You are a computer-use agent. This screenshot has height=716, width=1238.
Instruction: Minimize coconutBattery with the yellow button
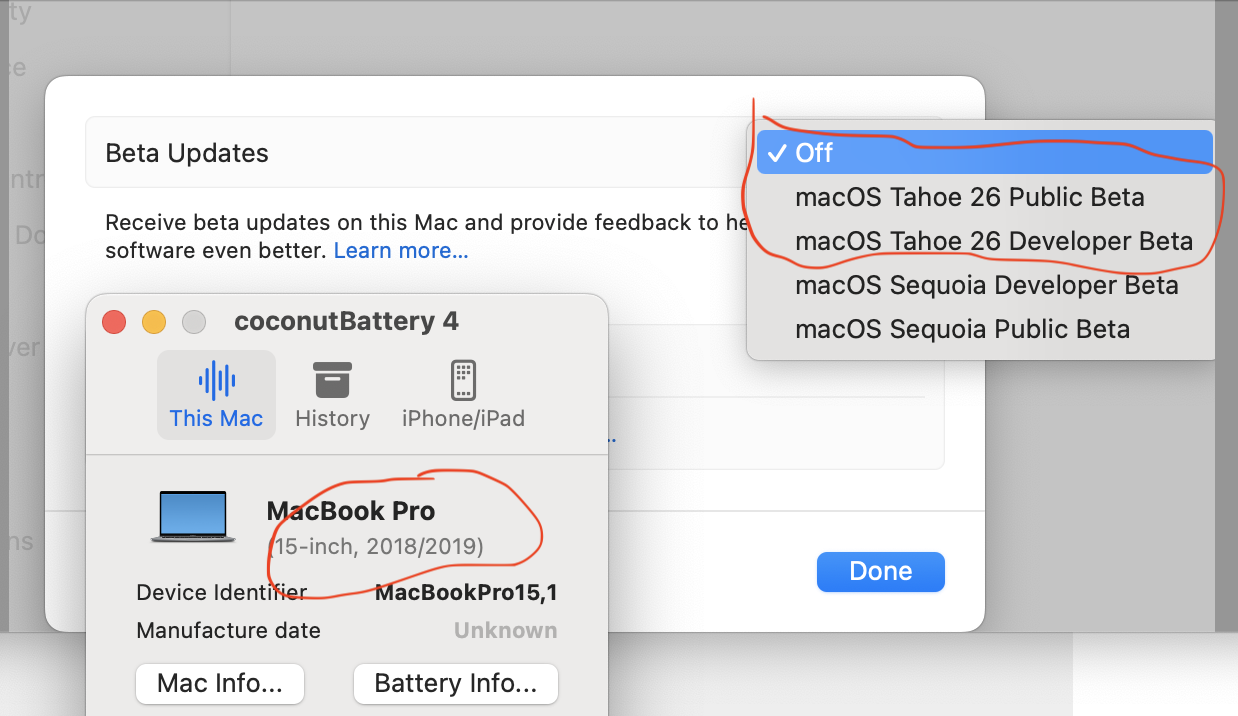[x=154, y=322]
